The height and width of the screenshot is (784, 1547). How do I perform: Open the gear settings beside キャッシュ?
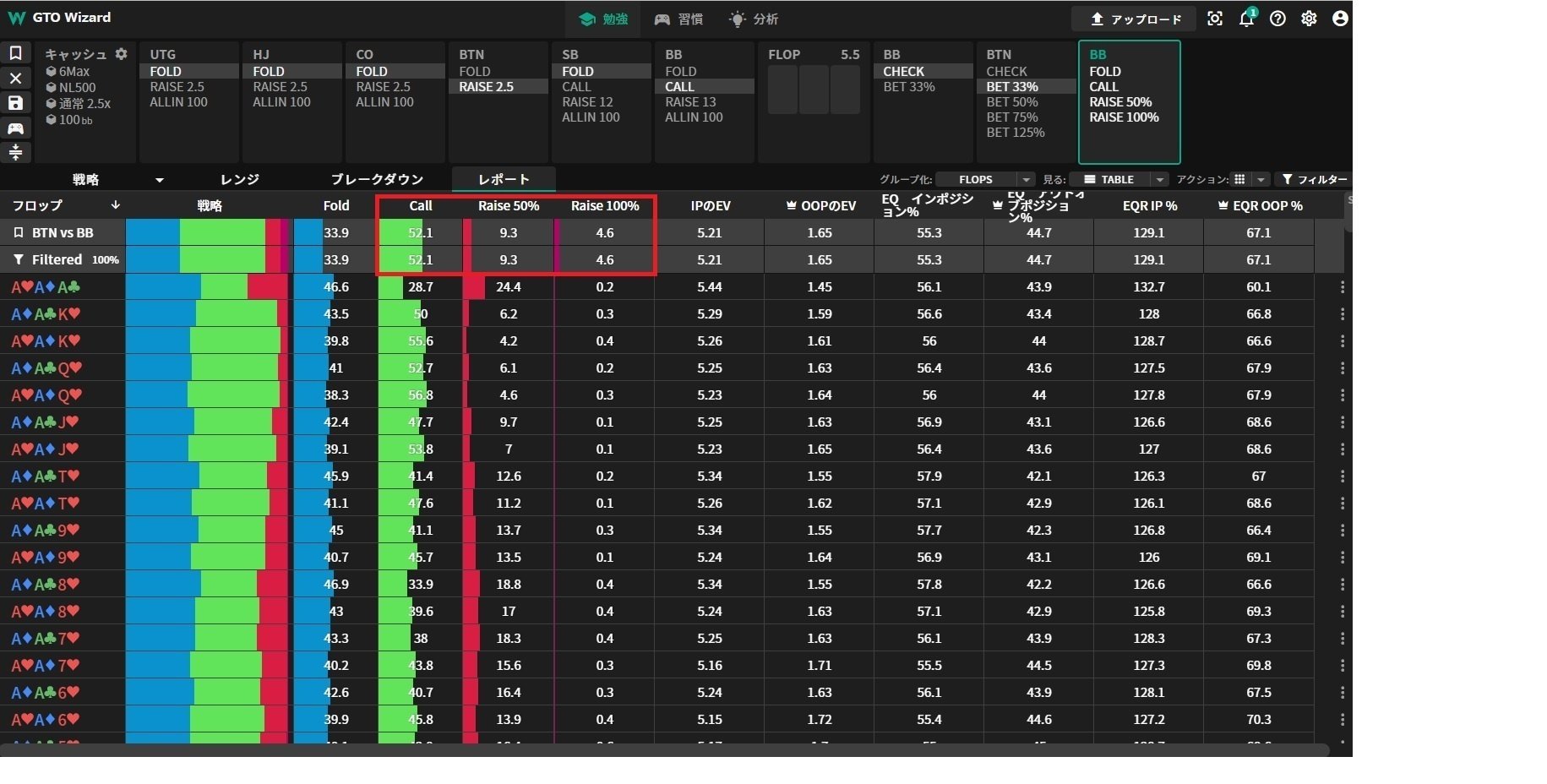tap(122, 54)
